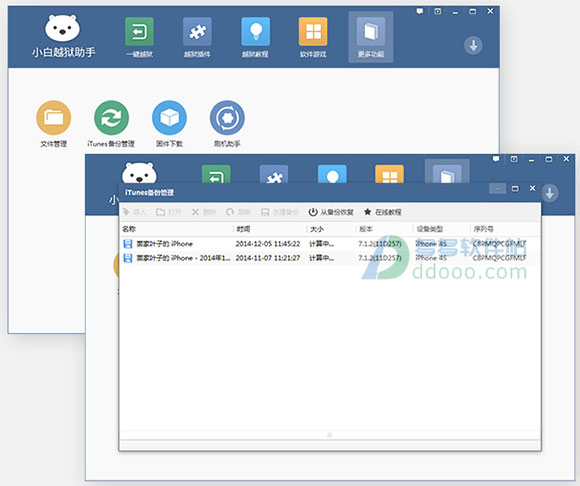Click backup name ending 'iPhone - 2014年1...'

(183, 258)
